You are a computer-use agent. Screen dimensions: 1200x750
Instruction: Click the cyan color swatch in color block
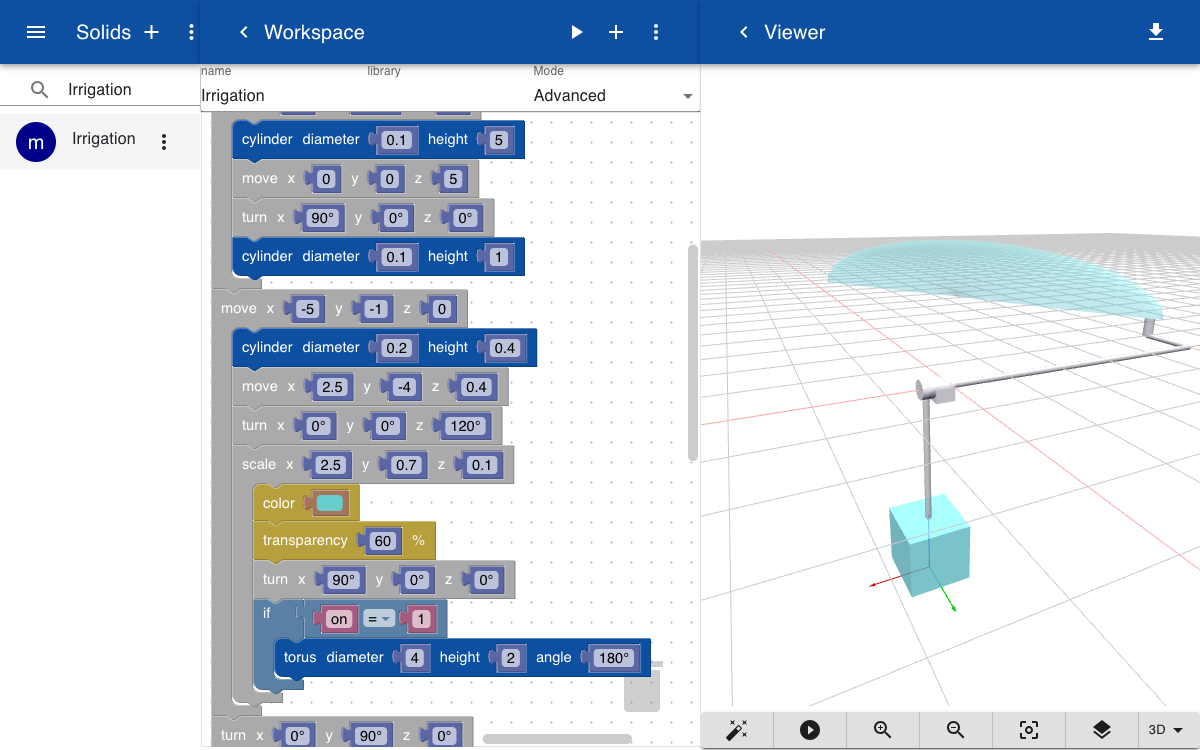(330, 503)
